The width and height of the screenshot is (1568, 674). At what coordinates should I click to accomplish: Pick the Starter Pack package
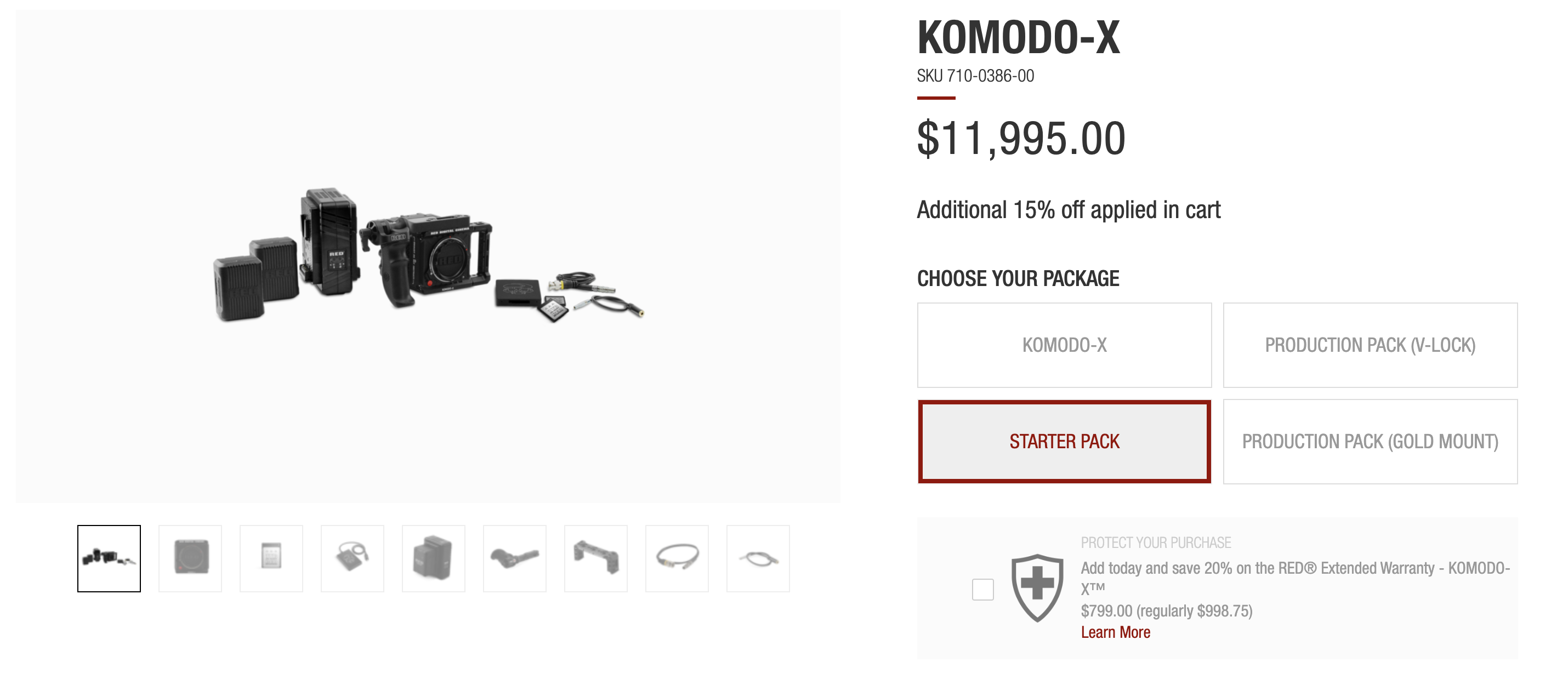(1064, 441)
